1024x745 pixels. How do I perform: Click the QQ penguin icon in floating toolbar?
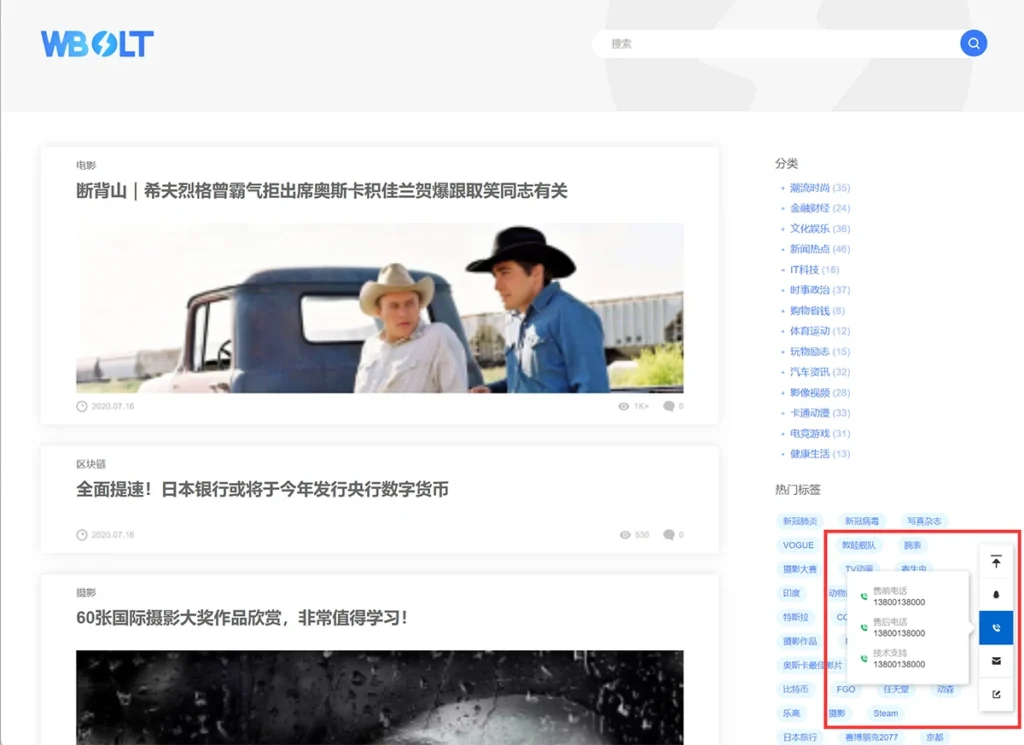click(996, 594)
